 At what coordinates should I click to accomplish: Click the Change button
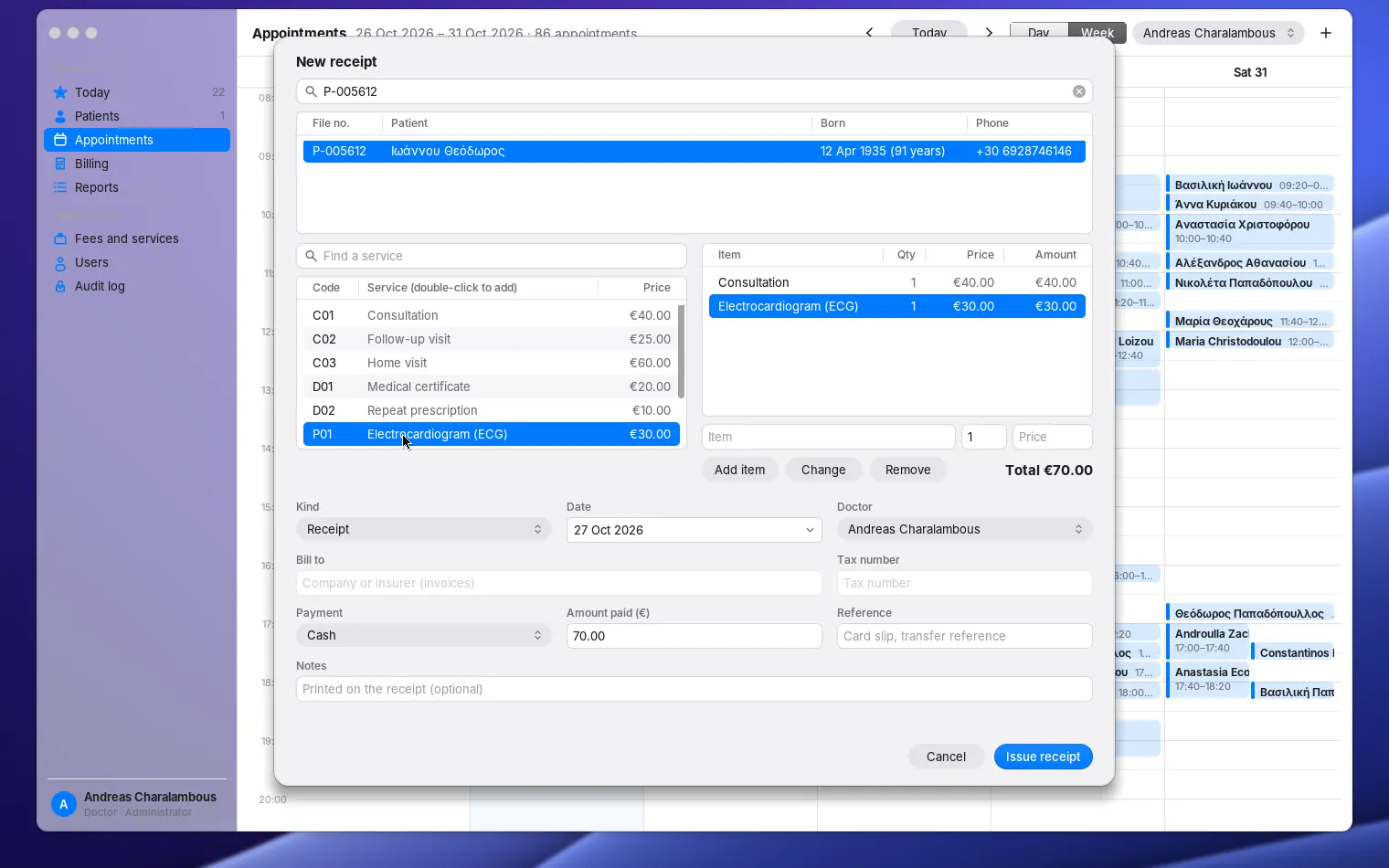[823, 470]
